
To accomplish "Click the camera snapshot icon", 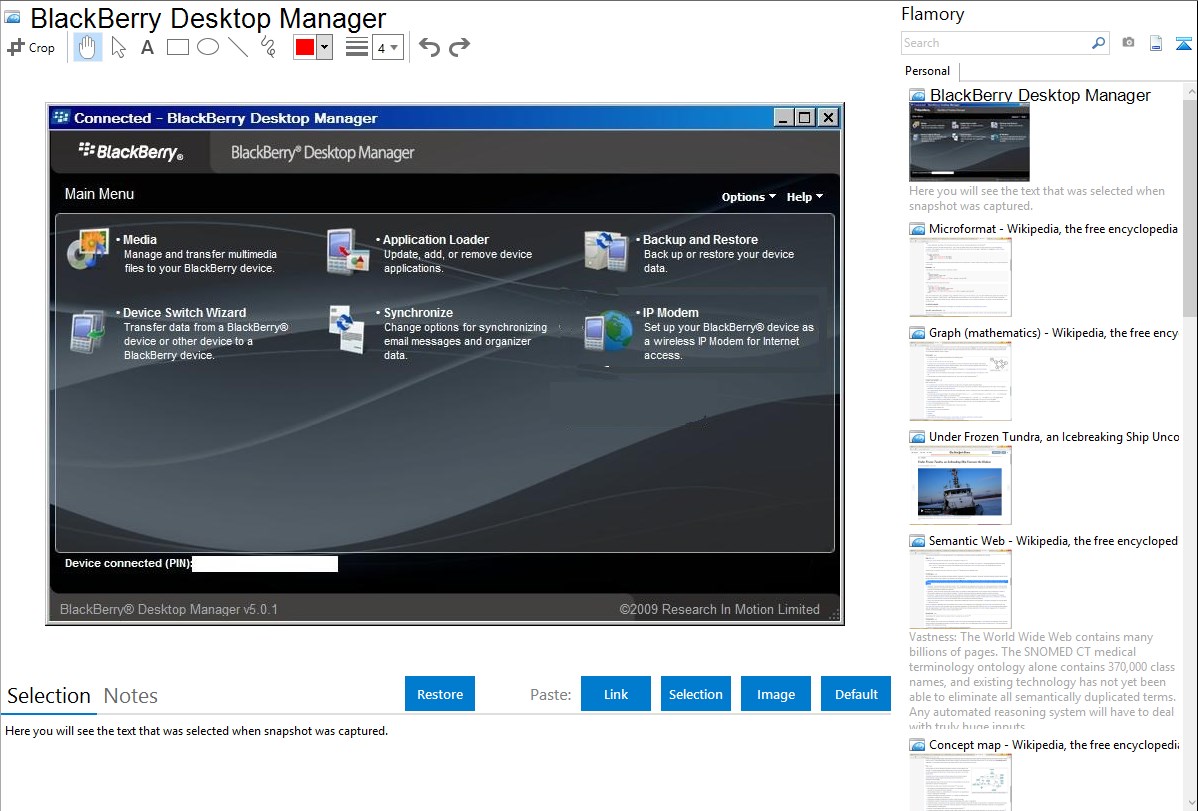I will pos(1128,43).
